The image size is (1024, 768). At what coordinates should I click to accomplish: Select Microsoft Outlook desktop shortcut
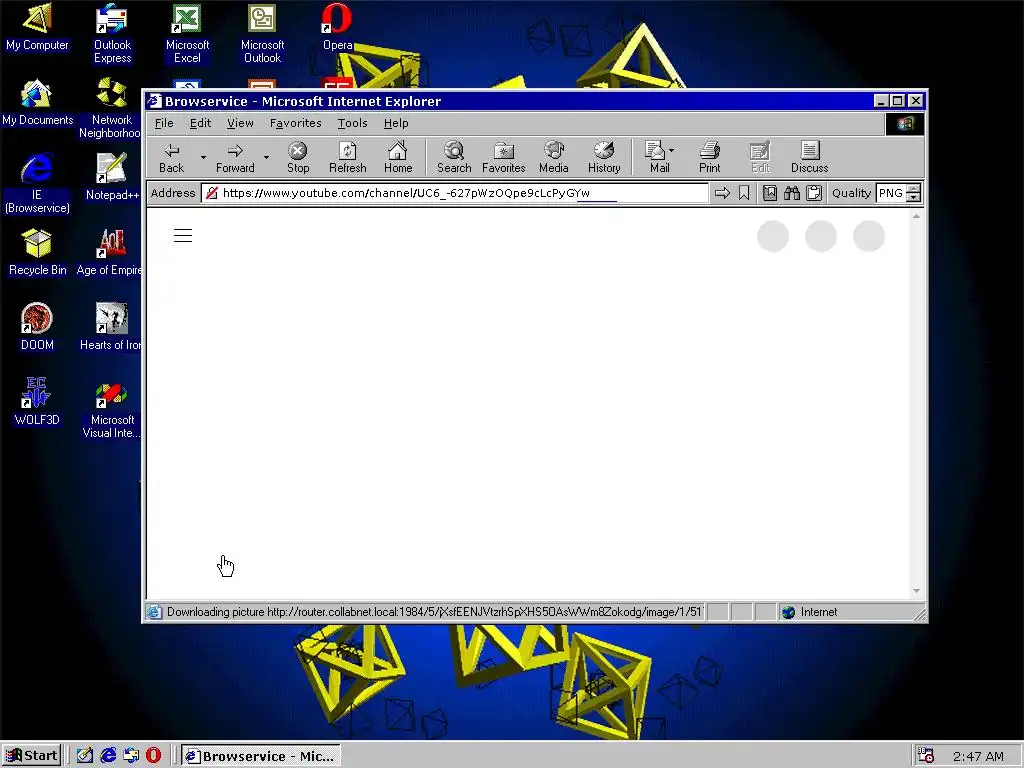[263, 34]
